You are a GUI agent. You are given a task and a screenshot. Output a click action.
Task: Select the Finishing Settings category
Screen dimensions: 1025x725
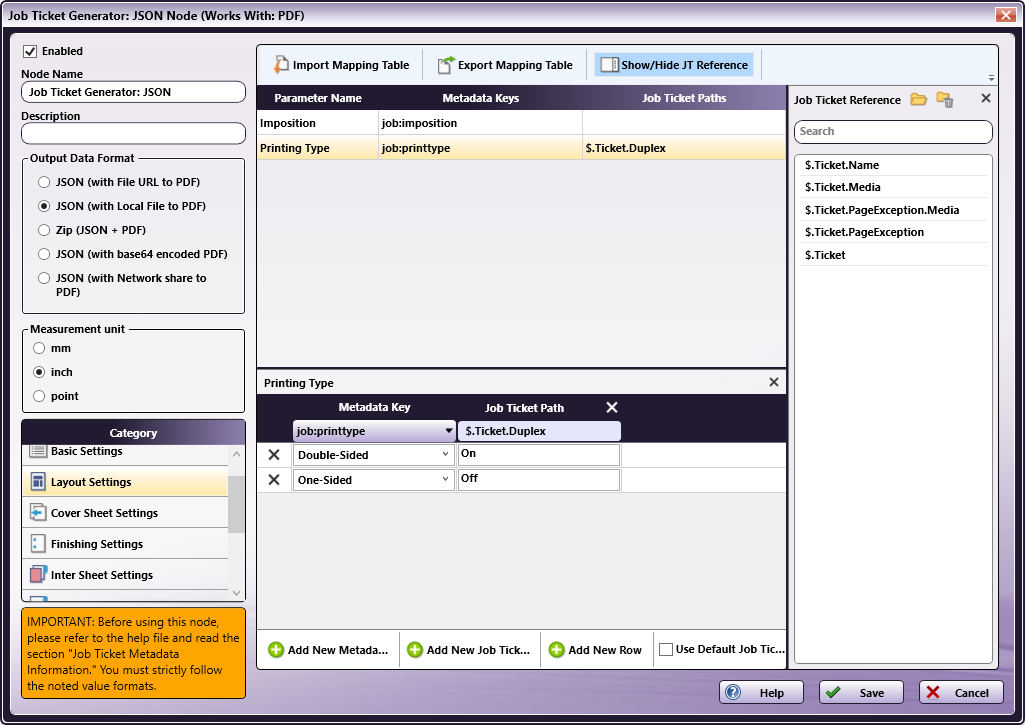coord(125,543)
